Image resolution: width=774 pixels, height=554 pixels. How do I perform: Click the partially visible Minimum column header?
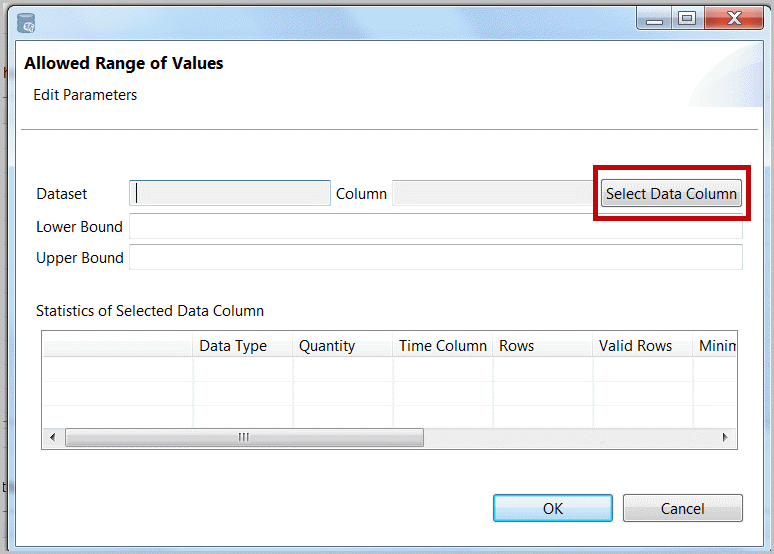[716, 346]
